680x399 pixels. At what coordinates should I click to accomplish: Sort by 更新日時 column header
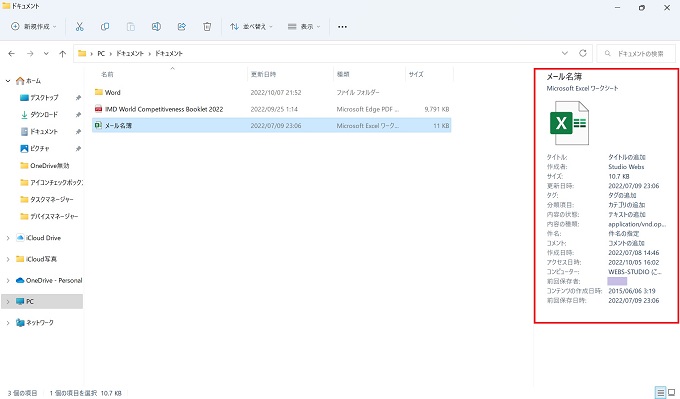click(263, 74)
